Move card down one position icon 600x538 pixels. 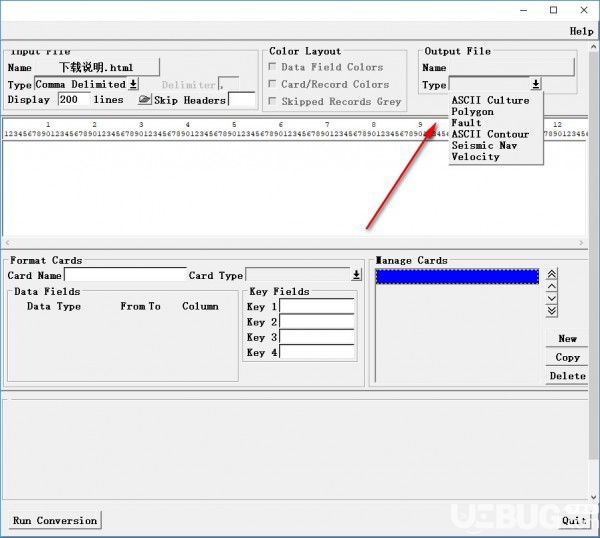(551, 298)
